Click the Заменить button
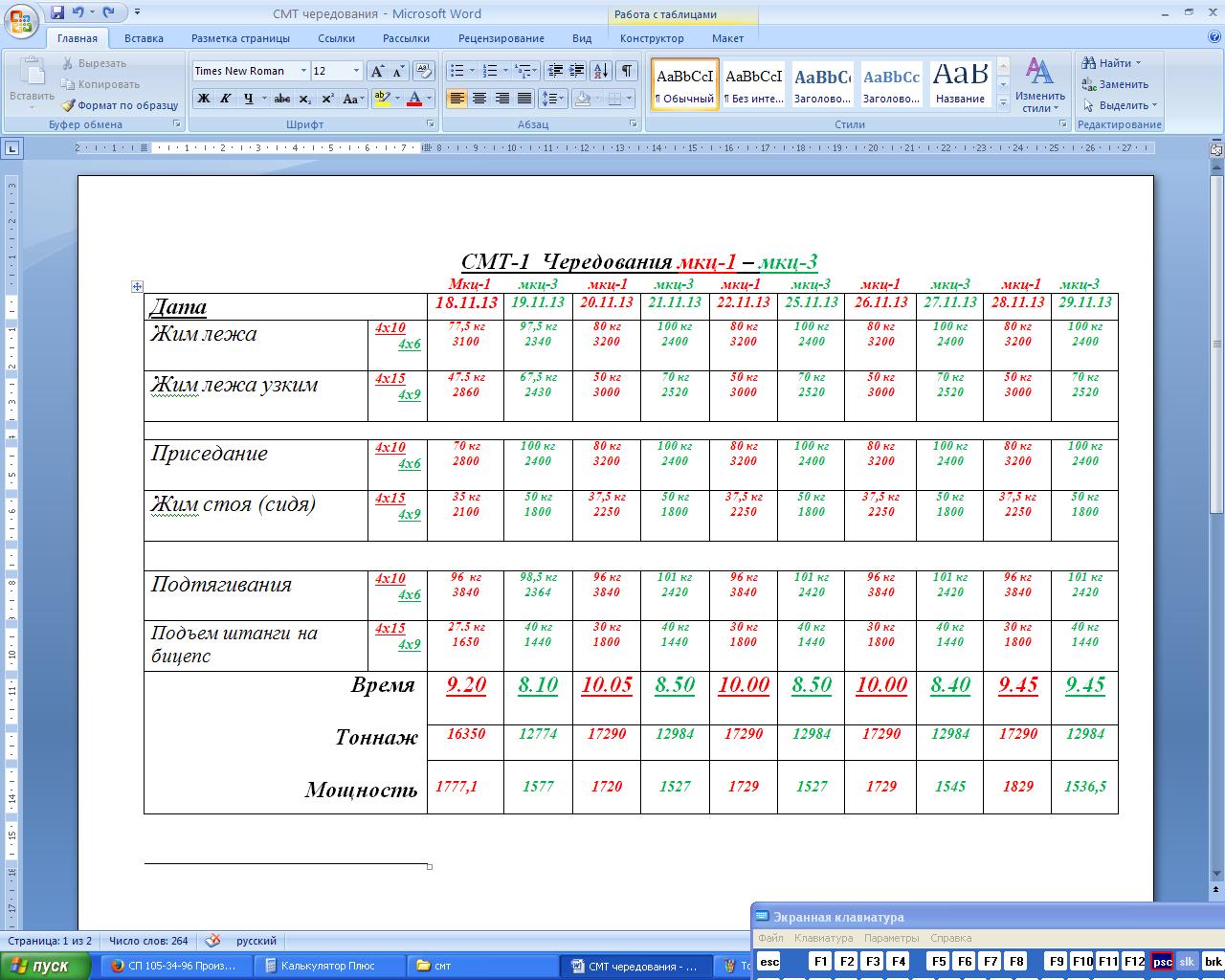The width and height of the screenshot is (1225, 980). (1115, 84)
